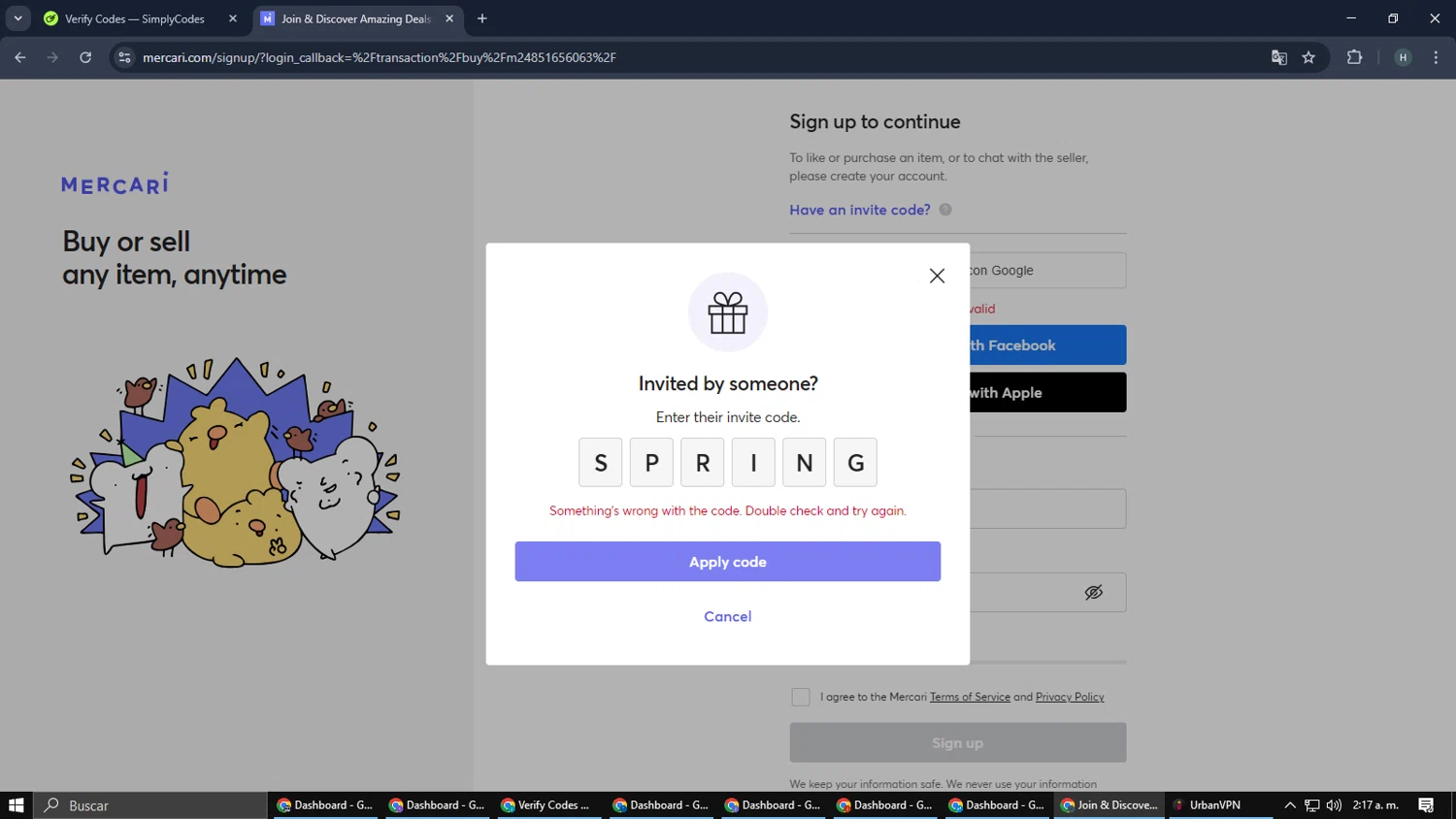Viewport: 1456px width, 819px height.
Task: Reload the Mercari page
Action: pyautogui.click(x=85, y=57)
